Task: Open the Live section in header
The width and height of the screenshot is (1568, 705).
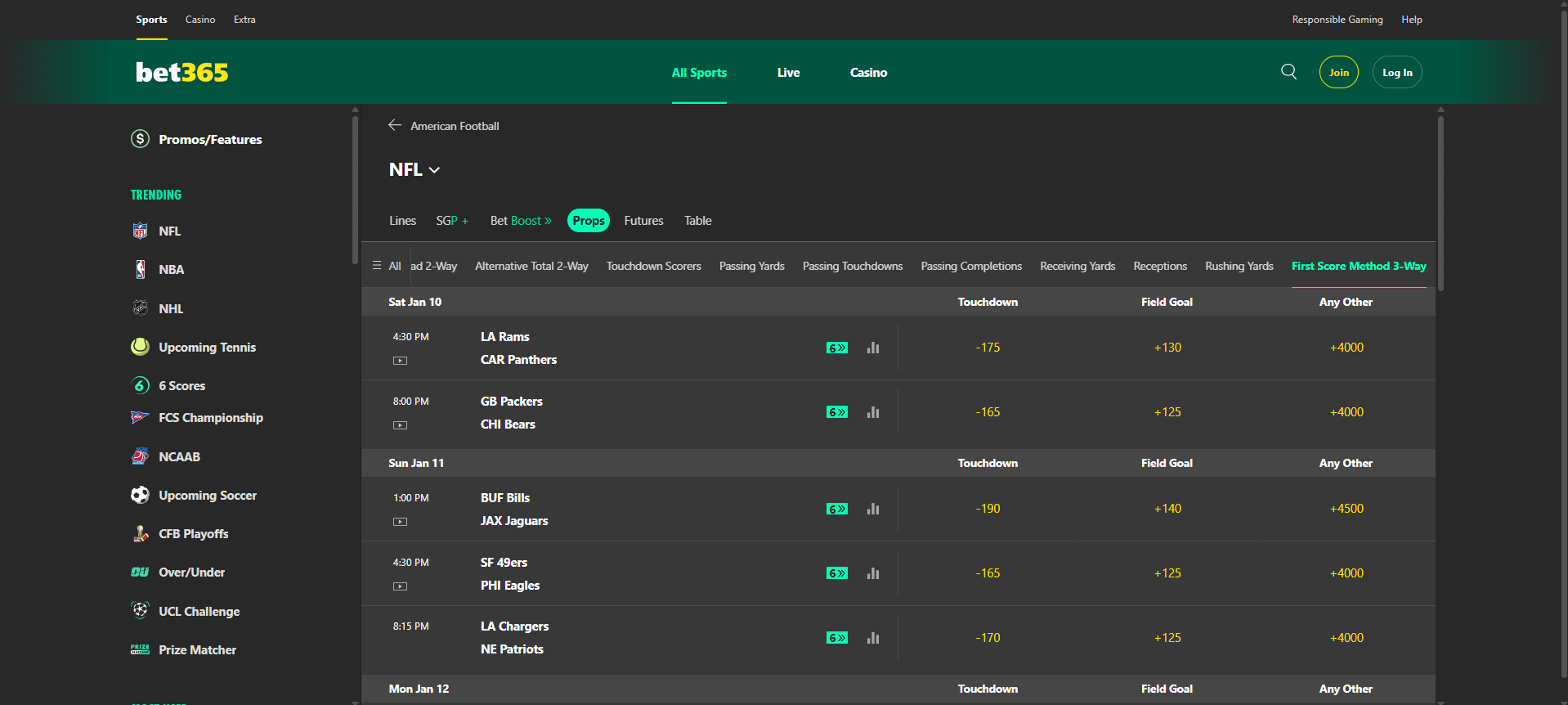Action: coord(788,72)
